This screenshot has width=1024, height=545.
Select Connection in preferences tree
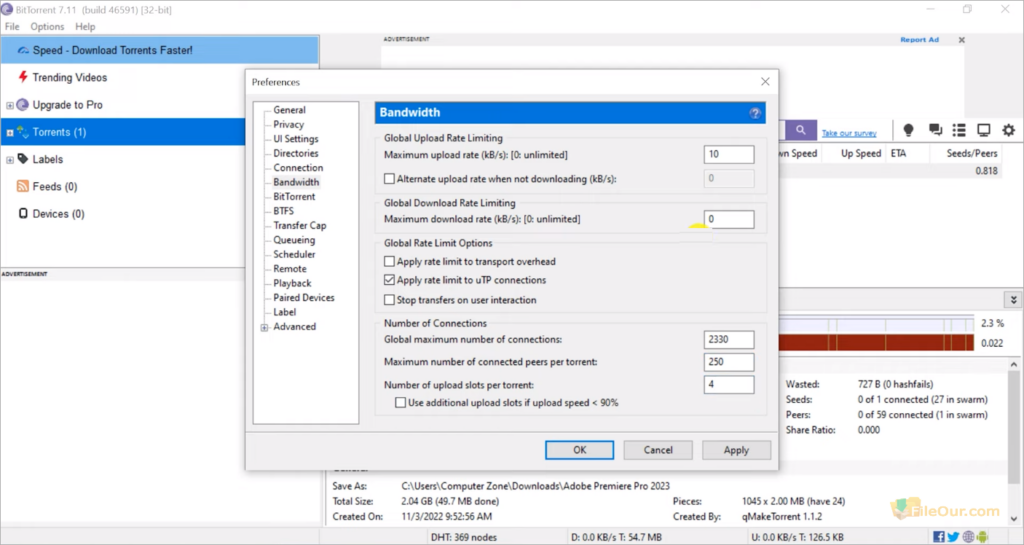[298, 167]
